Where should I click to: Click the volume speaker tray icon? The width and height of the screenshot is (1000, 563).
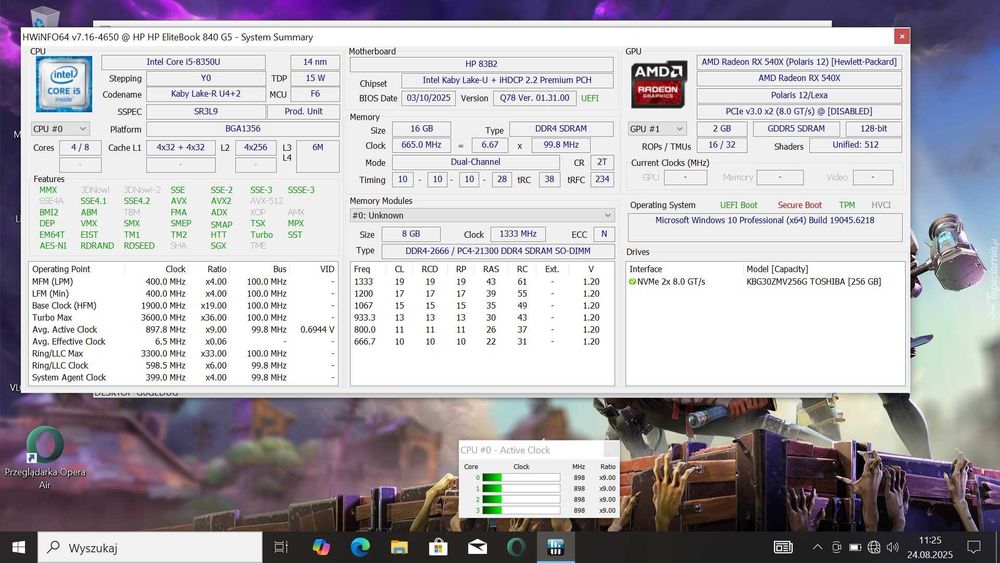pyautogui.click(x=892, y=547)
